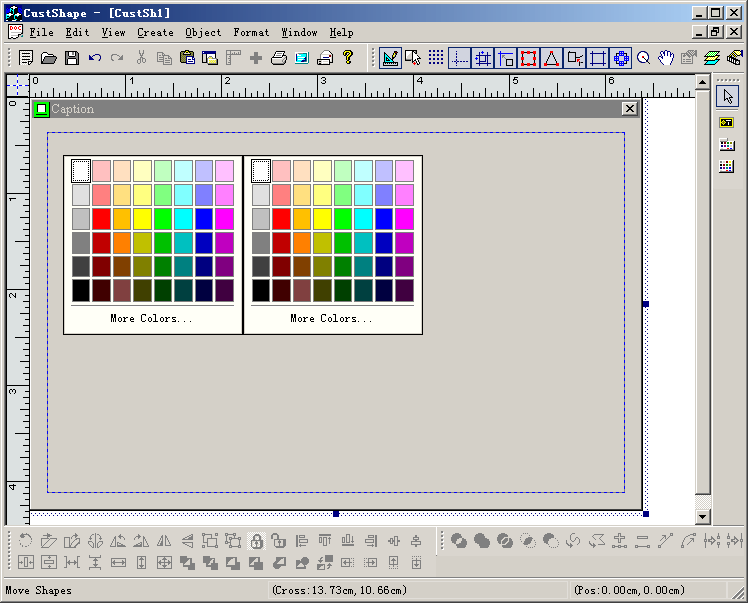Toggle the crosshair guide snap button
The height and width of the screenshot is (603, 748).
(x=459, y=58)
